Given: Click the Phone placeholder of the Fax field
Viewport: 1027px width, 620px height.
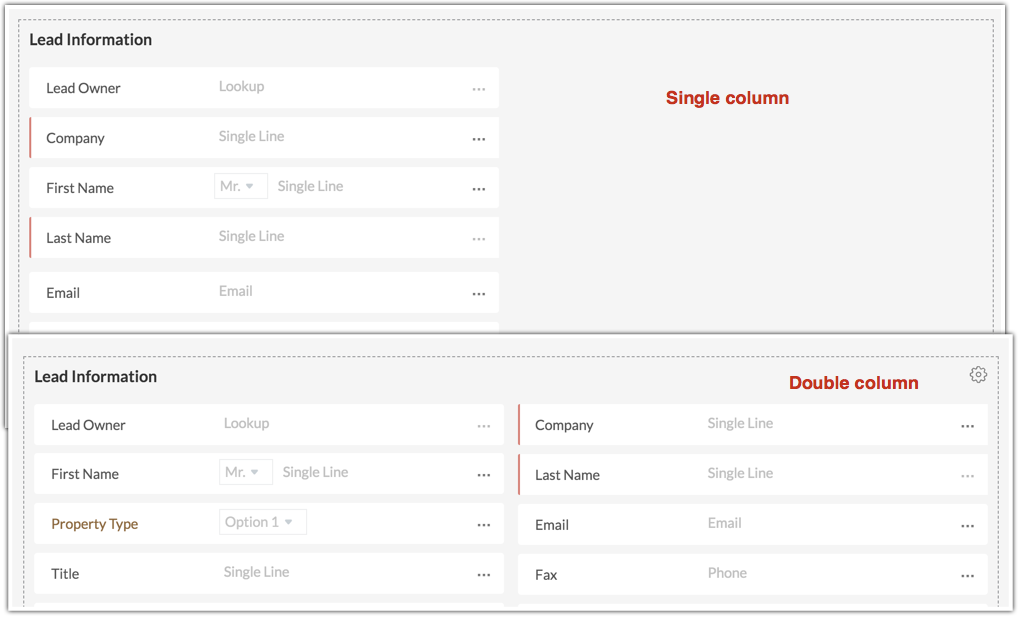Looking at the screenshot, I should [727, 573].
